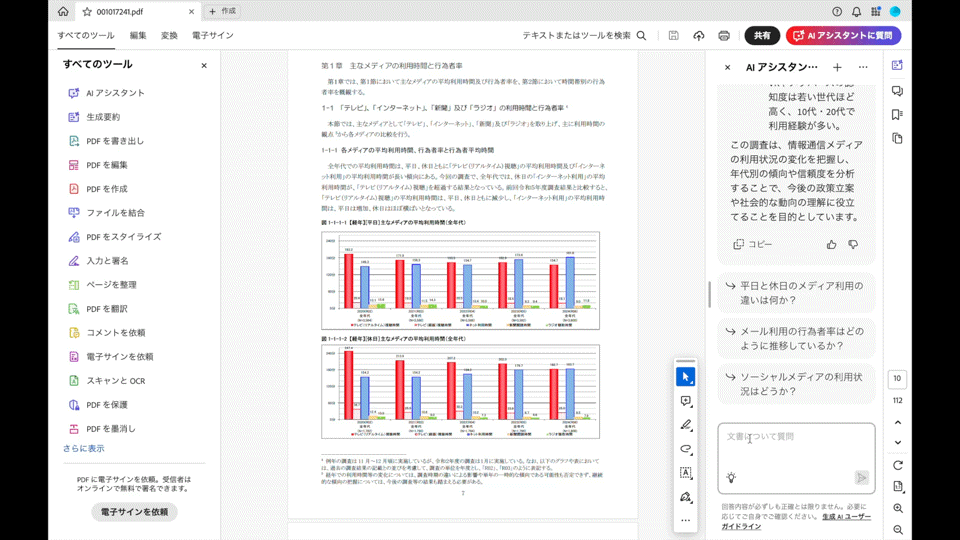Click the AI assistant question input field
The width and height of the screenshot is (960, 540).
point(795,445)
